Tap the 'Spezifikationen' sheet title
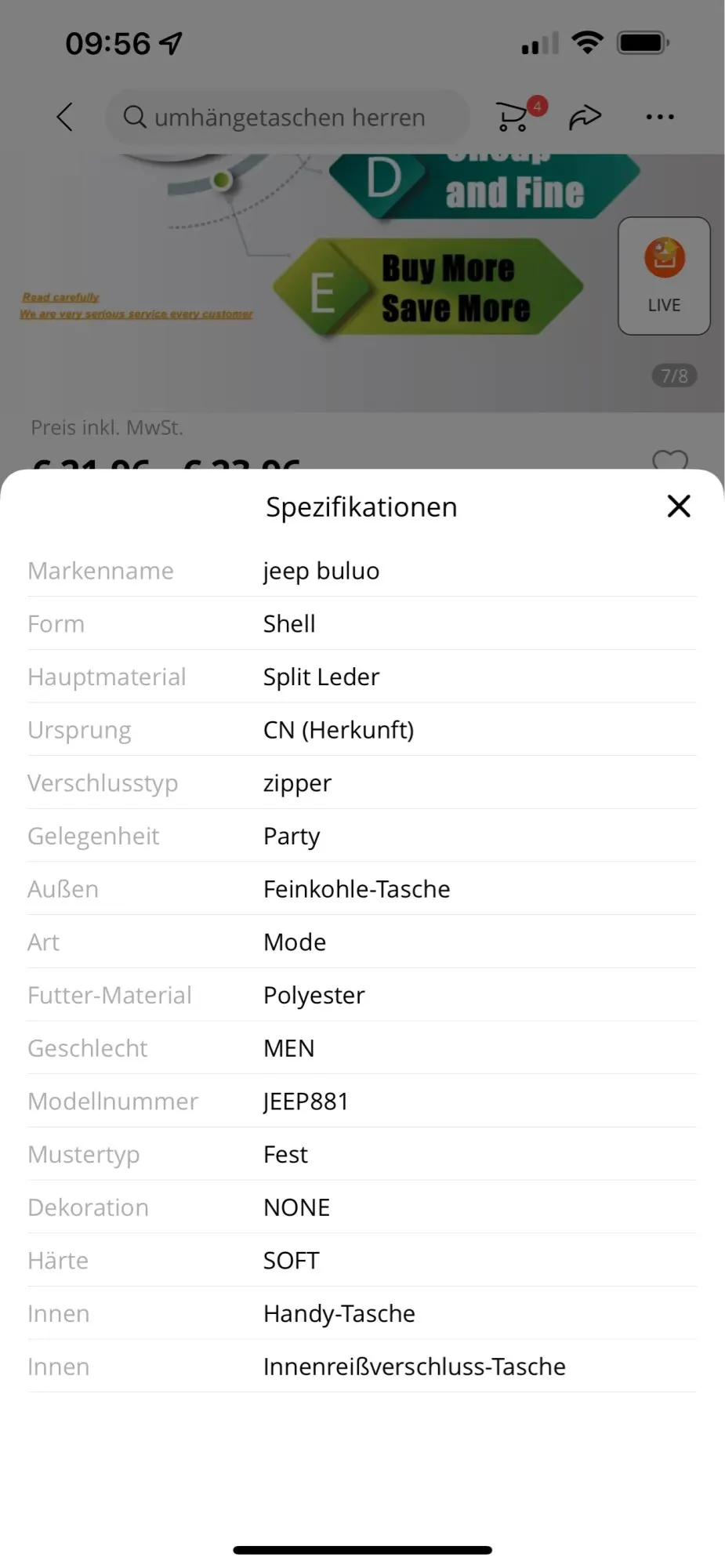Viewport: 725px width, 1568px height. (361, 507)
